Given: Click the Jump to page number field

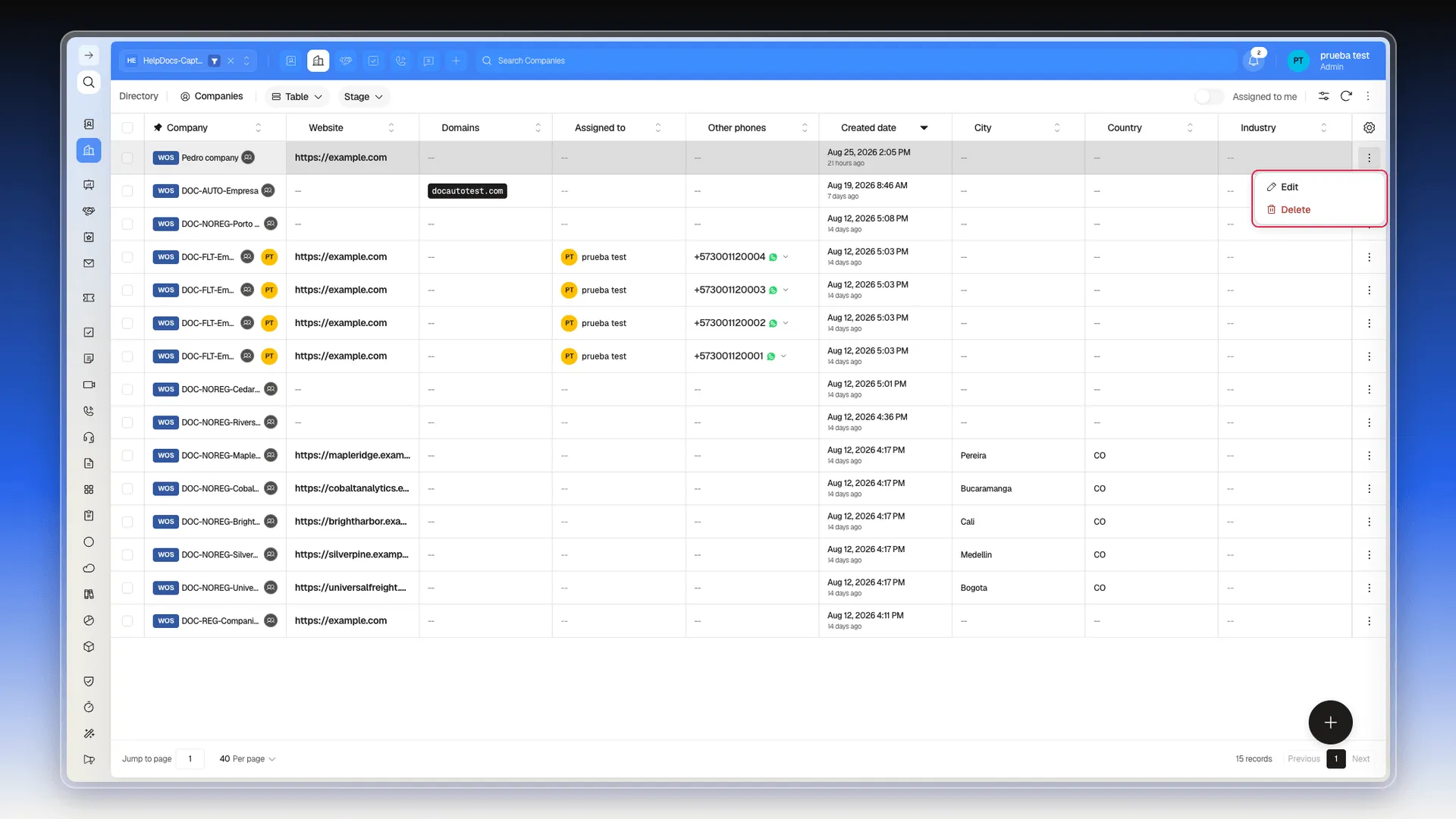Looking at the screenshot, I should [x=190, y=759].
